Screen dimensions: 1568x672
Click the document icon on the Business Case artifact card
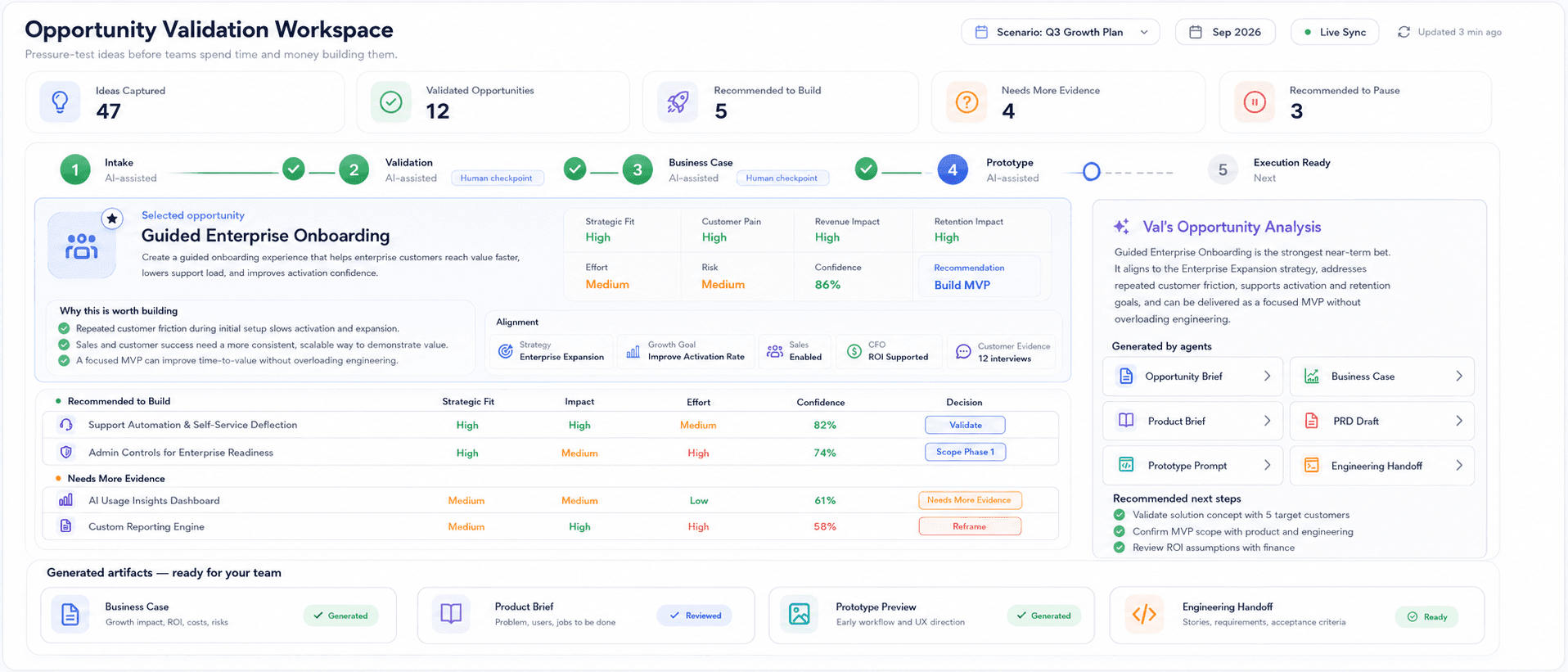click(x=70, y=614)
